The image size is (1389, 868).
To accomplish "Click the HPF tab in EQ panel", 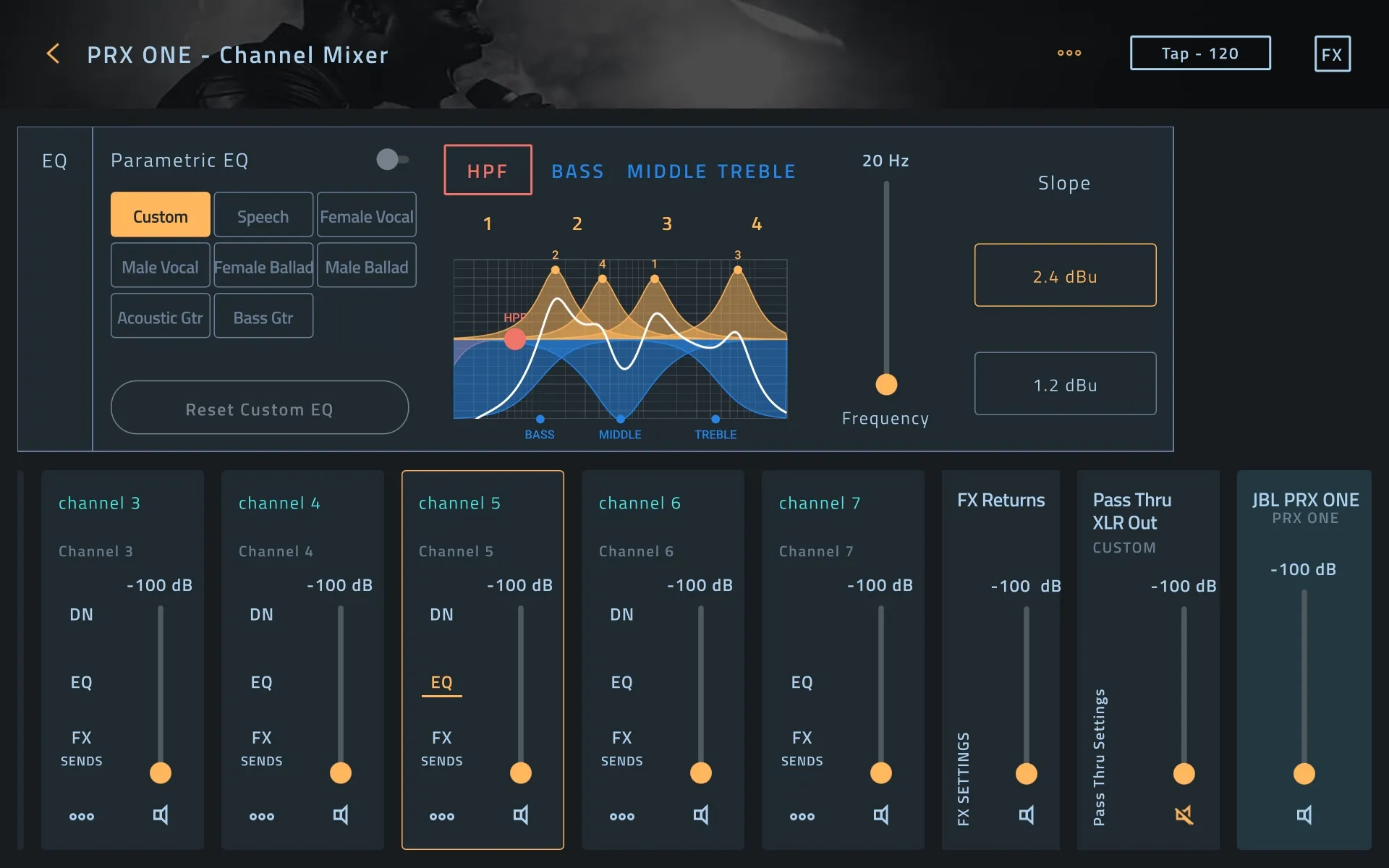I will (x=487, y=170).
